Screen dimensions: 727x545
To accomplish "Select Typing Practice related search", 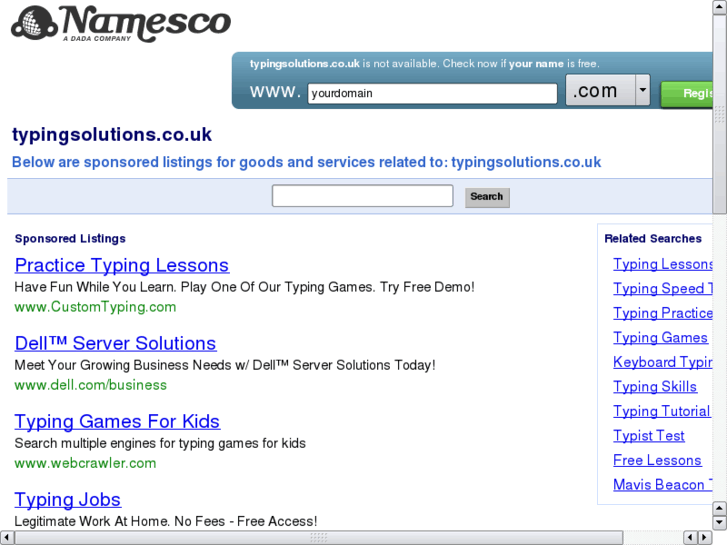I will 663,313.
